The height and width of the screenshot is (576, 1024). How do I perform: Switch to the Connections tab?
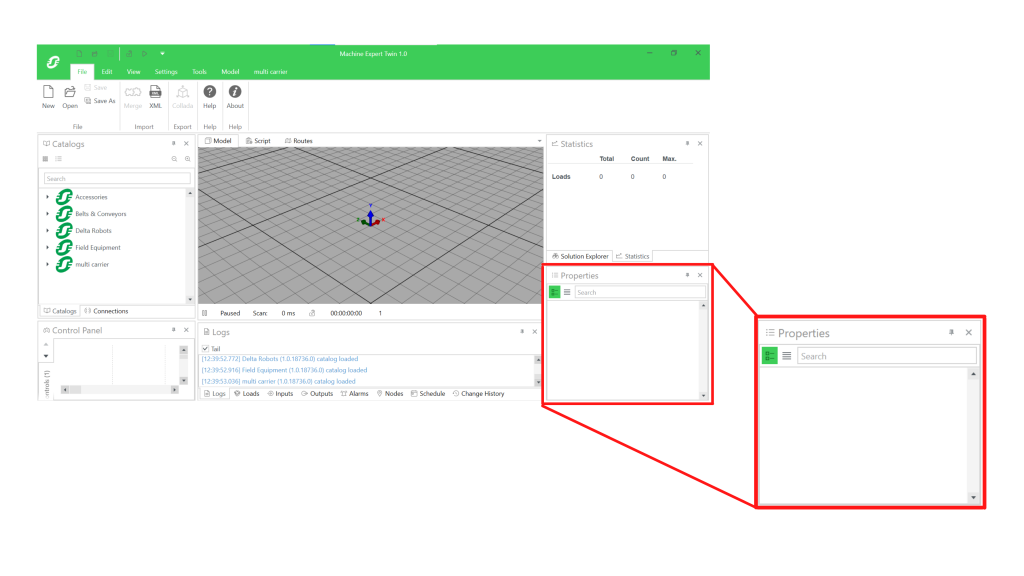[106, 311]
